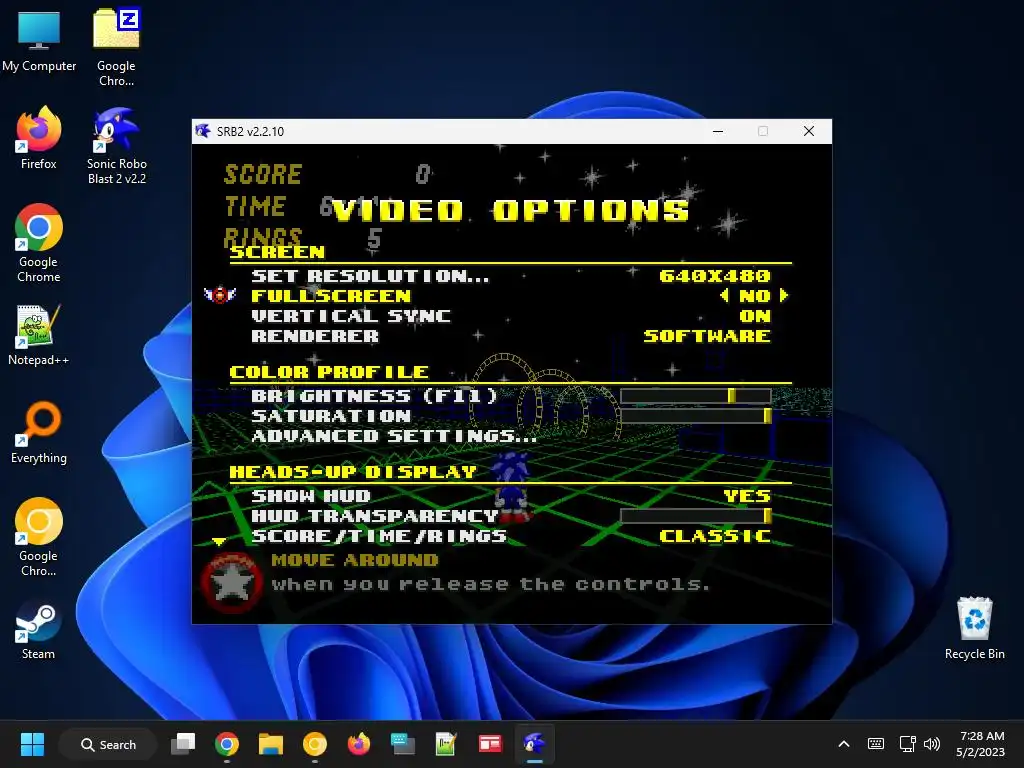Open the volume tray icon
Screen dimensions: 1024x768
click(x=932, y=744)
